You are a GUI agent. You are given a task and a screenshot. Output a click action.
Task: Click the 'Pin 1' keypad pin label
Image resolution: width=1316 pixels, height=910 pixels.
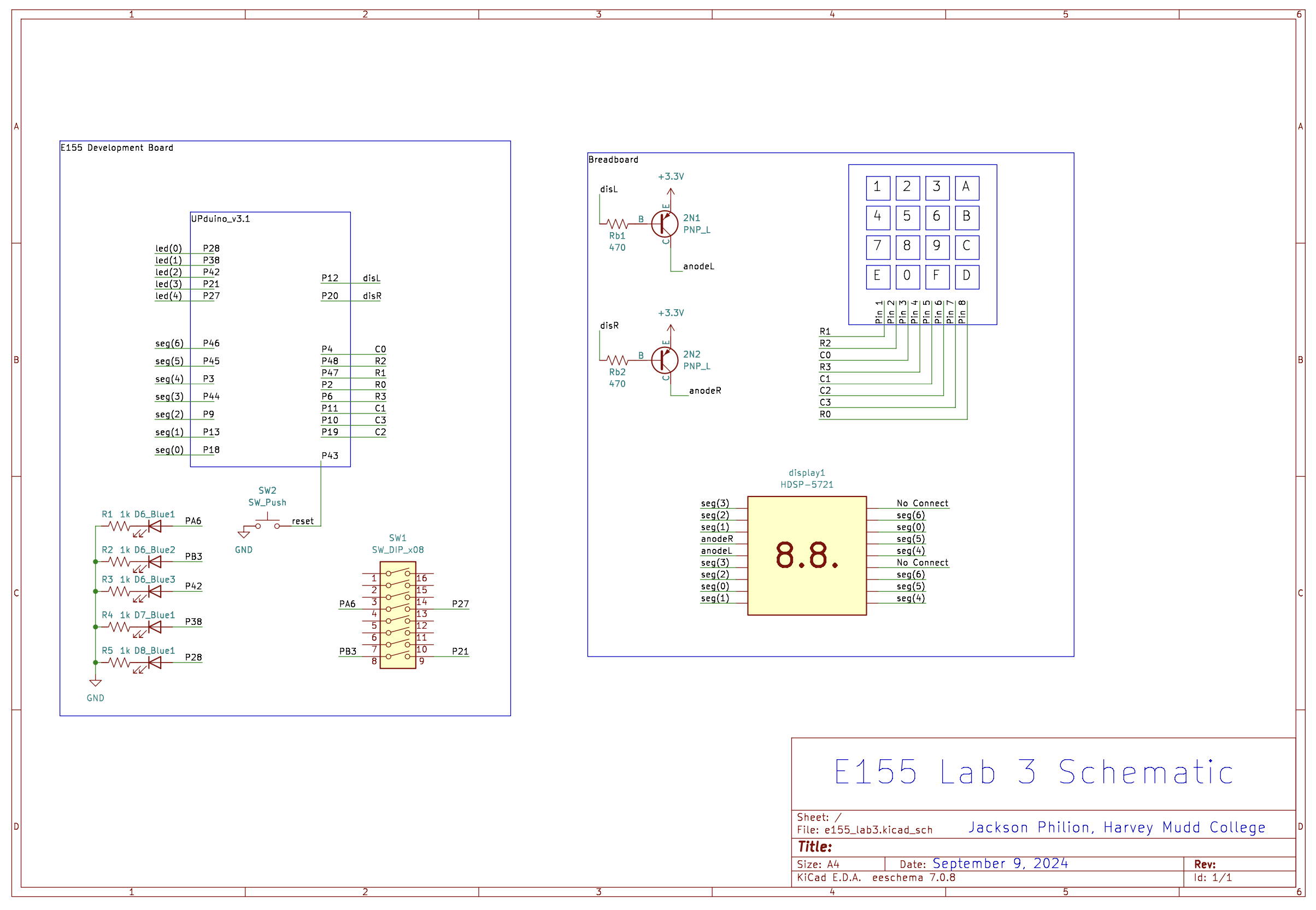pyautogui.click(x=879, y=312)
